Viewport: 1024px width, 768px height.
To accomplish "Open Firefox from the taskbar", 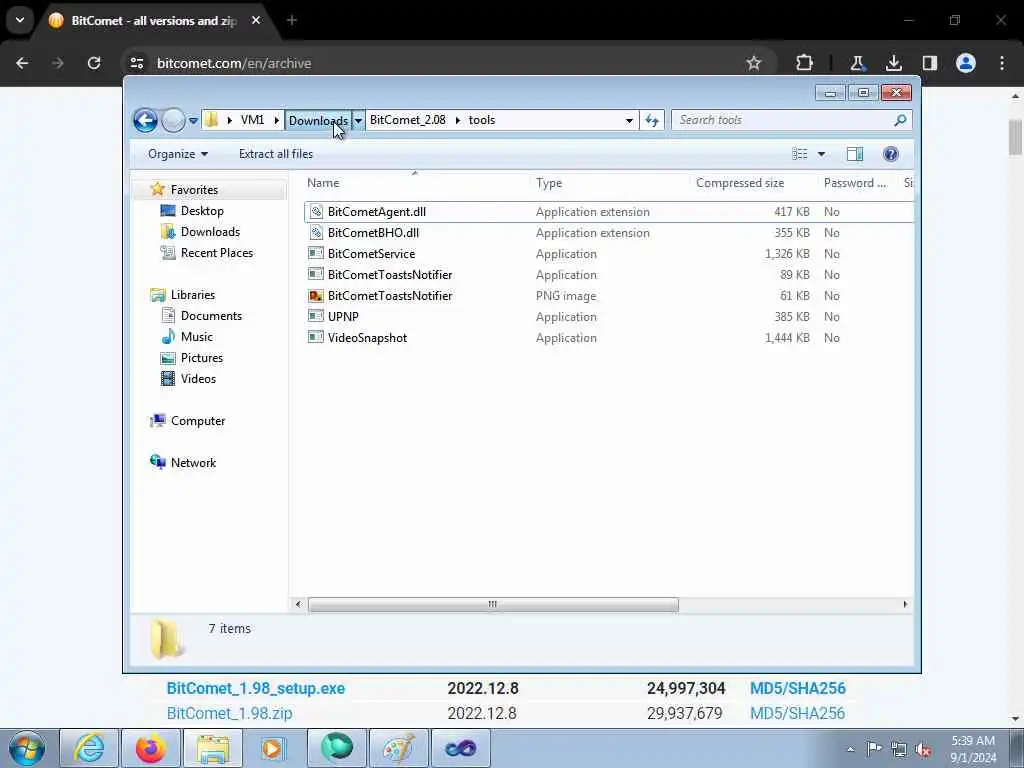I will [x=150, y=748].
